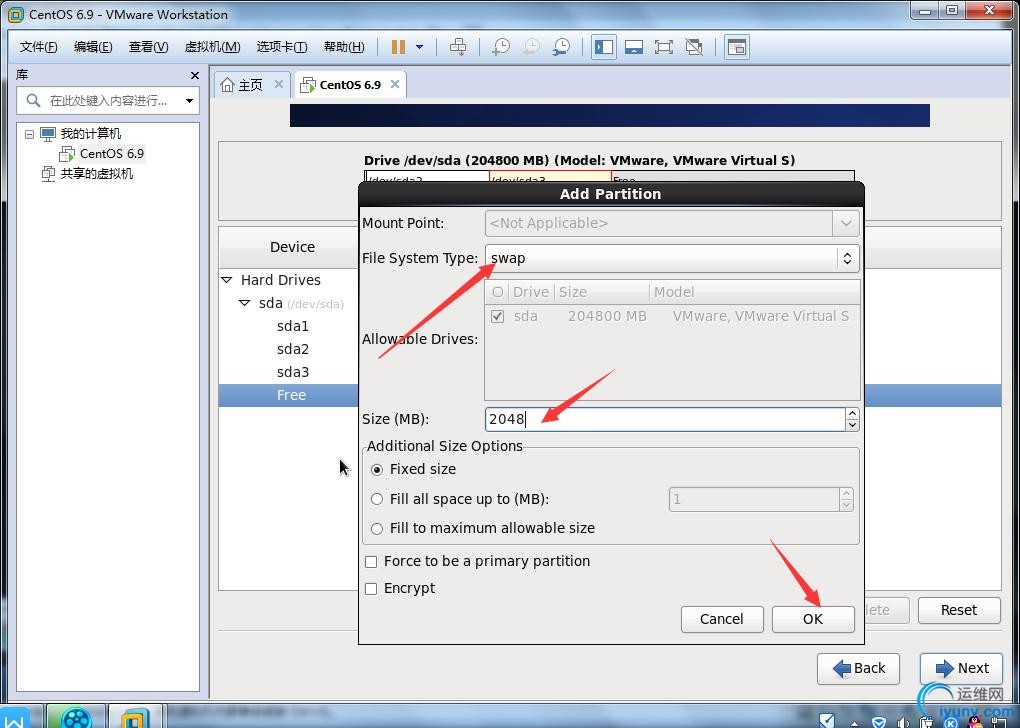Viewport: 1020px width, 728px height.
Task: Click the pause virtual machine icon
Action: click(x=398, y=47)
